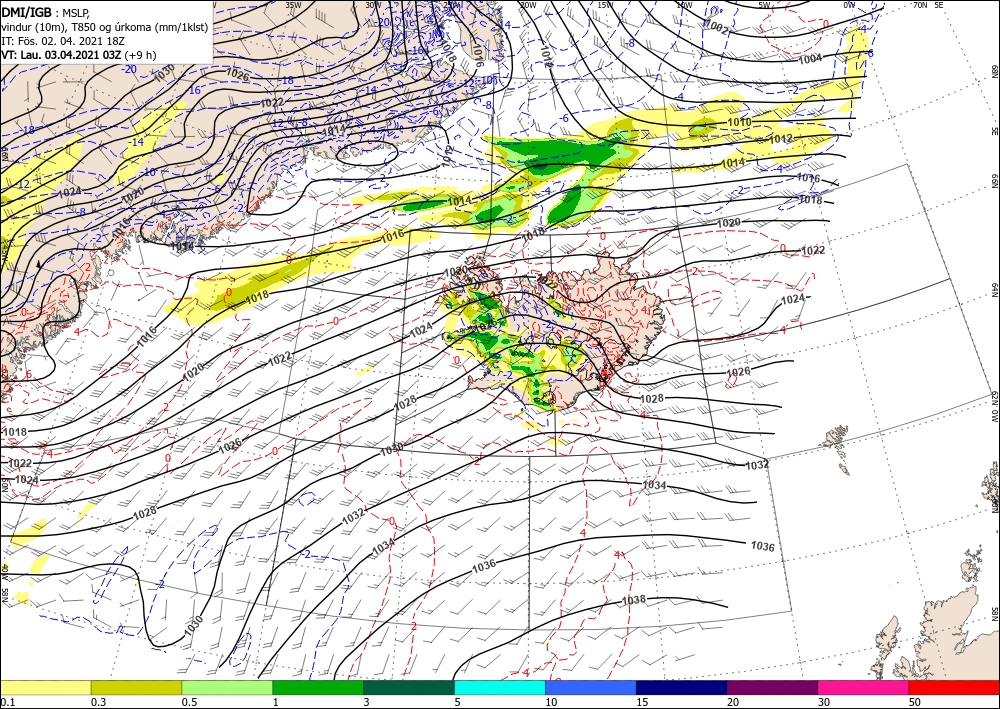This screenshot has width=1000, height=709.
Task: Click the 'VT: Lau. 03.04.2021 03Z (+9 h)' line
Action: click(78, 55)
